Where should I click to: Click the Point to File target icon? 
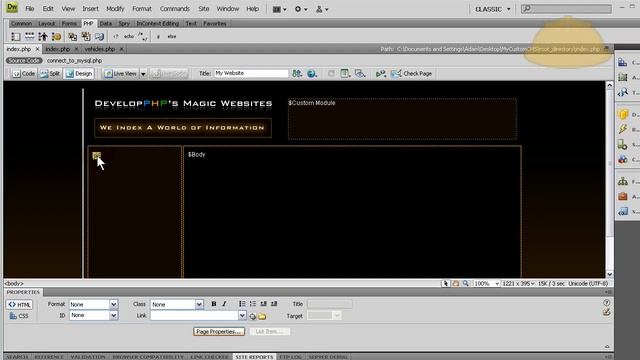pos(252,316)
